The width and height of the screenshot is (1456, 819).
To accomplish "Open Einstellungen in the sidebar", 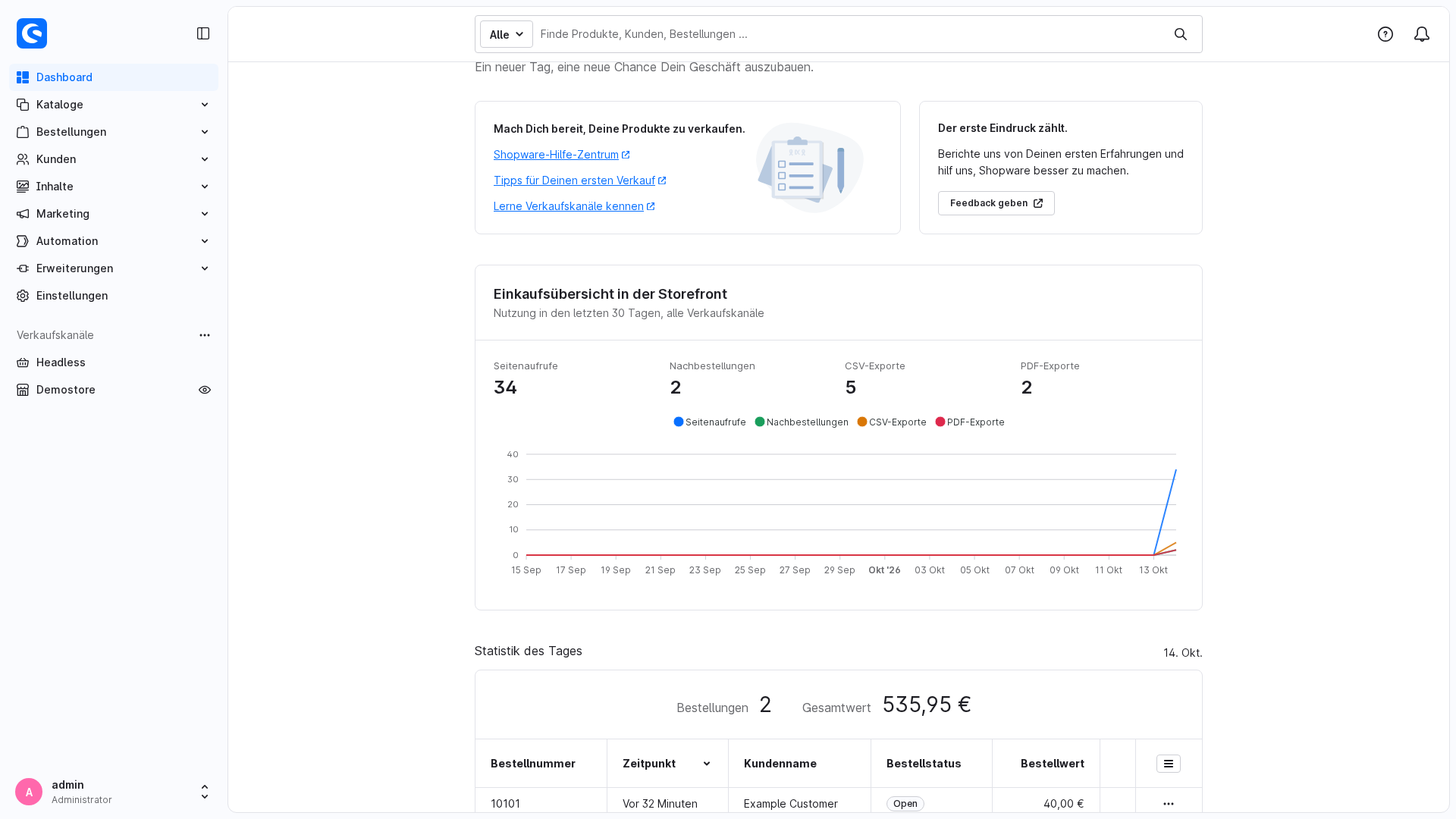I will click(114, 296).
